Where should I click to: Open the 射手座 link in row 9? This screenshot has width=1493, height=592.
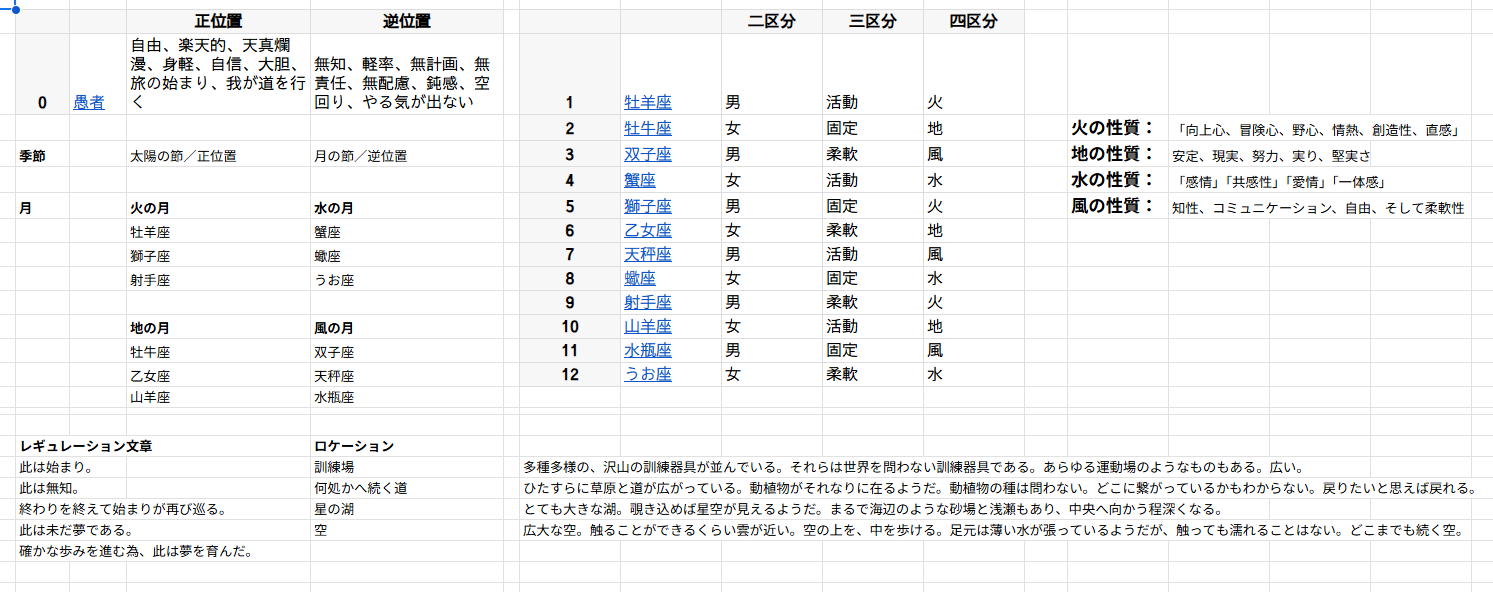[x=647, y=302]
